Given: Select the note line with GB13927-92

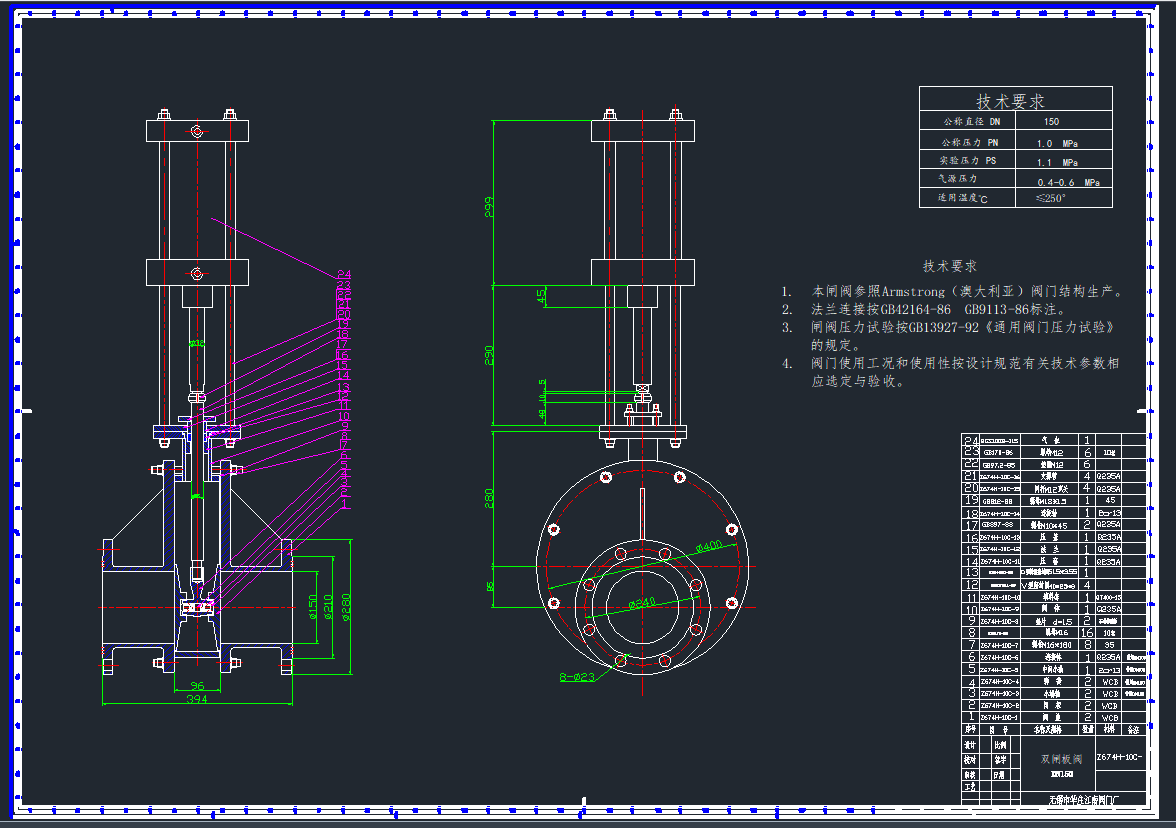Looking at the screenshot, I should pos(962,327).
